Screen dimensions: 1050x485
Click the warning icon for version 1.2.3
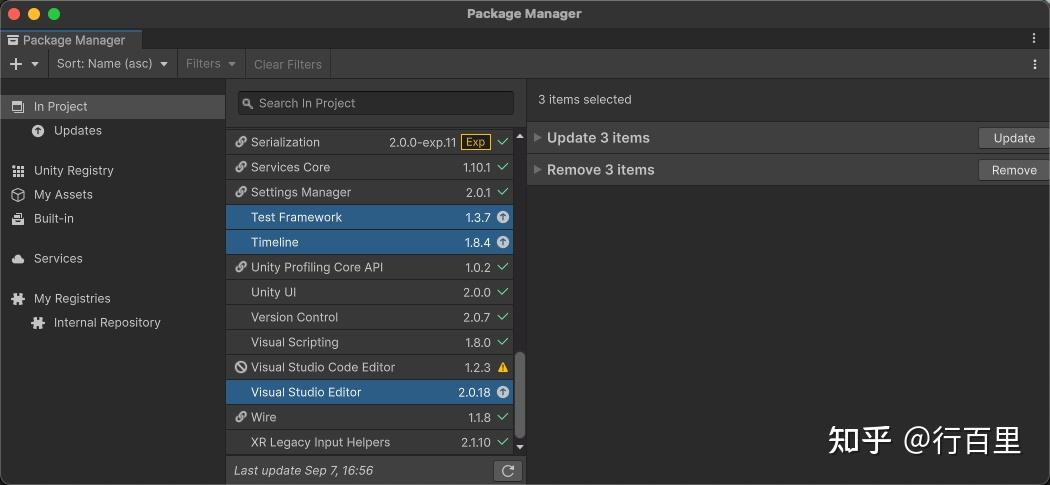click(x=503, y=367)
